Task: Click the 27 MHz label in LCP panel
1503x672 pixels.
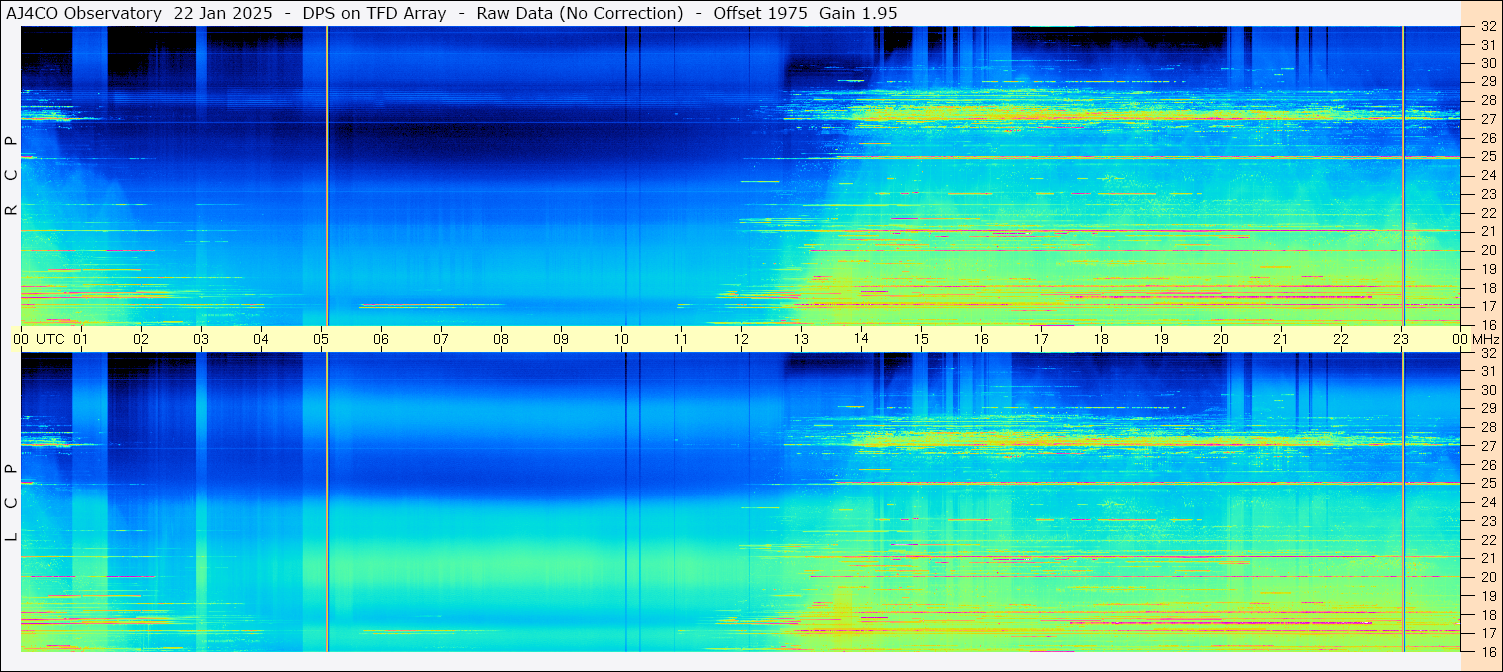Action: pyautogui.click(x=1487, y=446)
